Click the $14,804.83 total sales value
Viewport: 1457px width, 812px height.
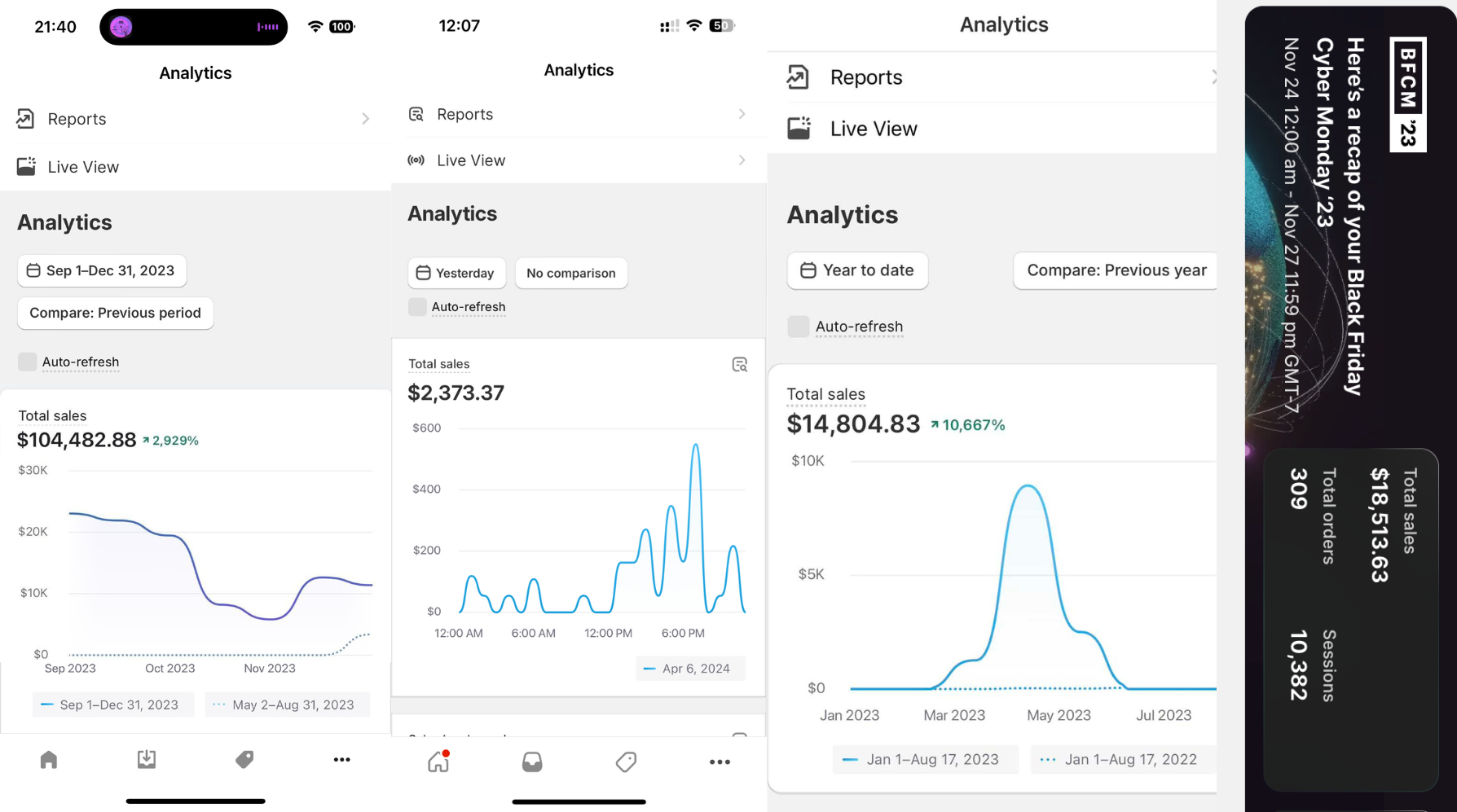(x=853, y=424)
